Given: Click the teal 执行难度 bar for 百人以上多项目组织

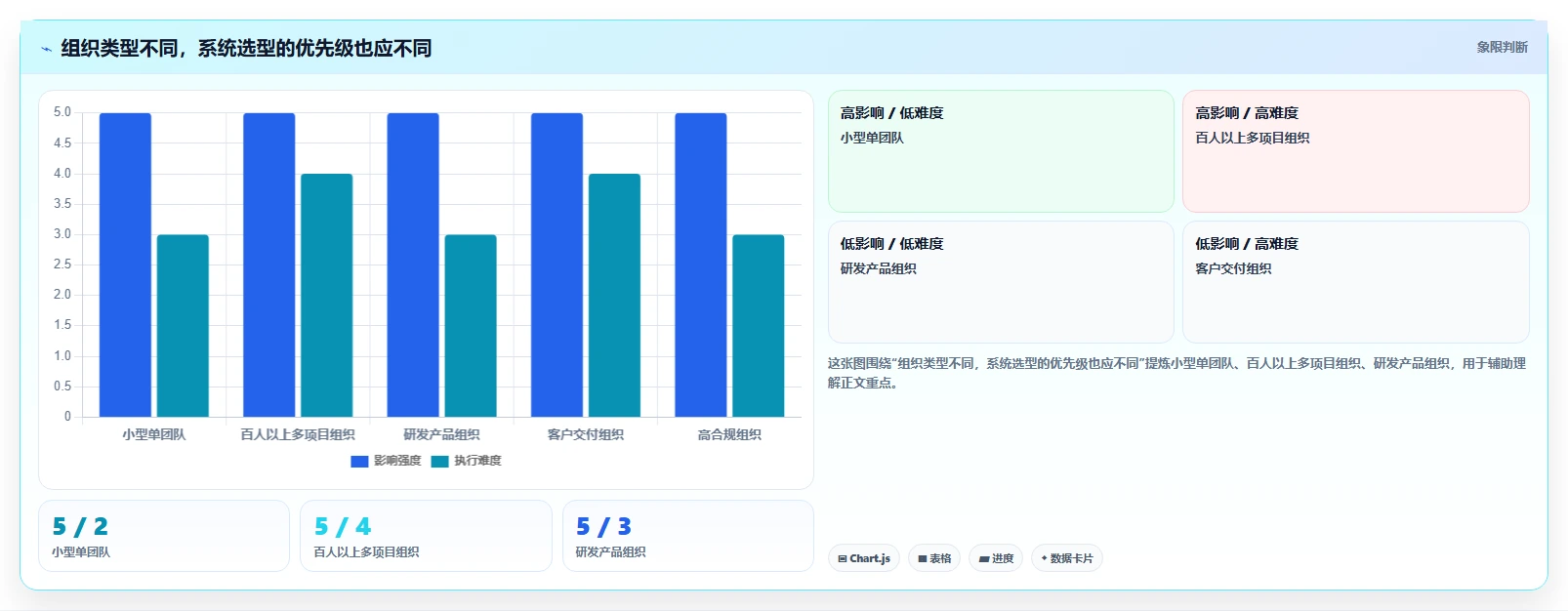Looking at the screenshot, I should pyautogui.click(x=327, y=296).
